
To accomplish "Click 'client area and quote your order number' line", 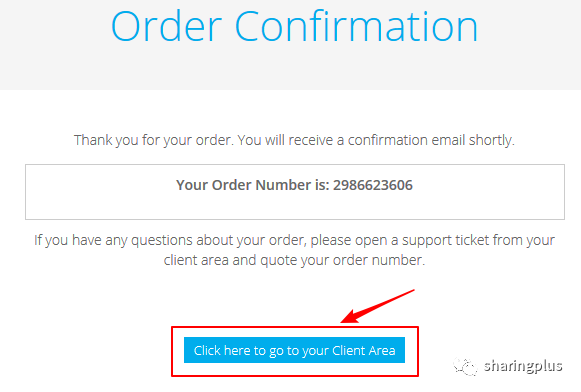I will tap(294, 260).
